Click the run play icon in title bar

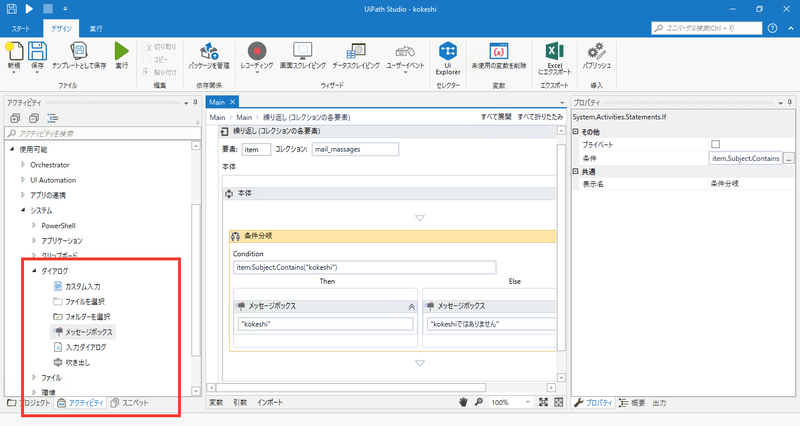coord(29,9)
